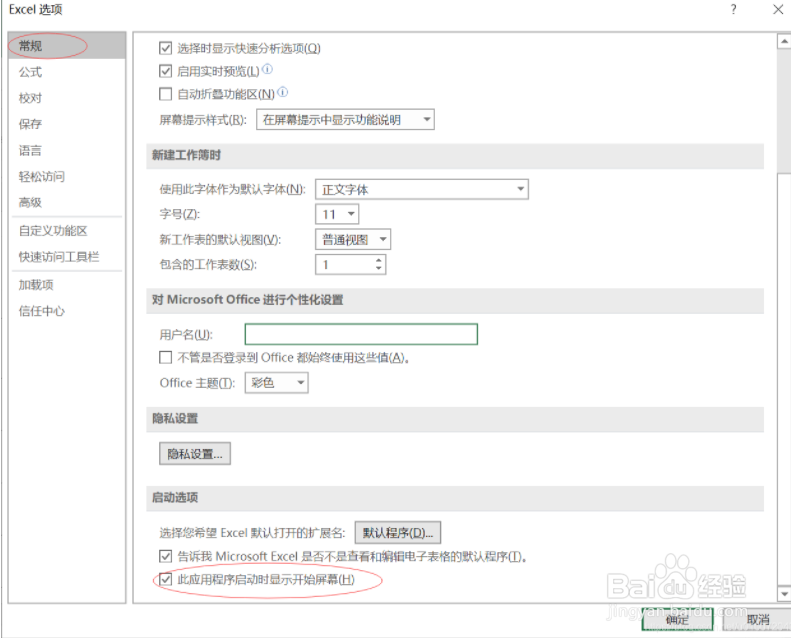The width and height of the screenshot is (791, 638).
Task: Click the 启动选项 section header
Action: click(455, 498)
